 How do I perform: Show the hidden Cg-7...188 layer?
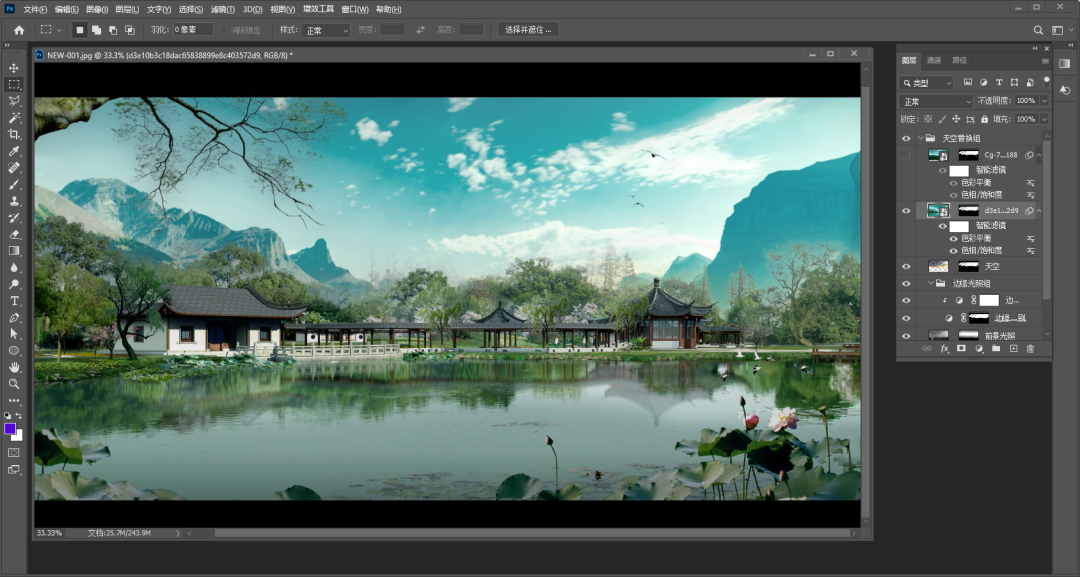point(906,155)
